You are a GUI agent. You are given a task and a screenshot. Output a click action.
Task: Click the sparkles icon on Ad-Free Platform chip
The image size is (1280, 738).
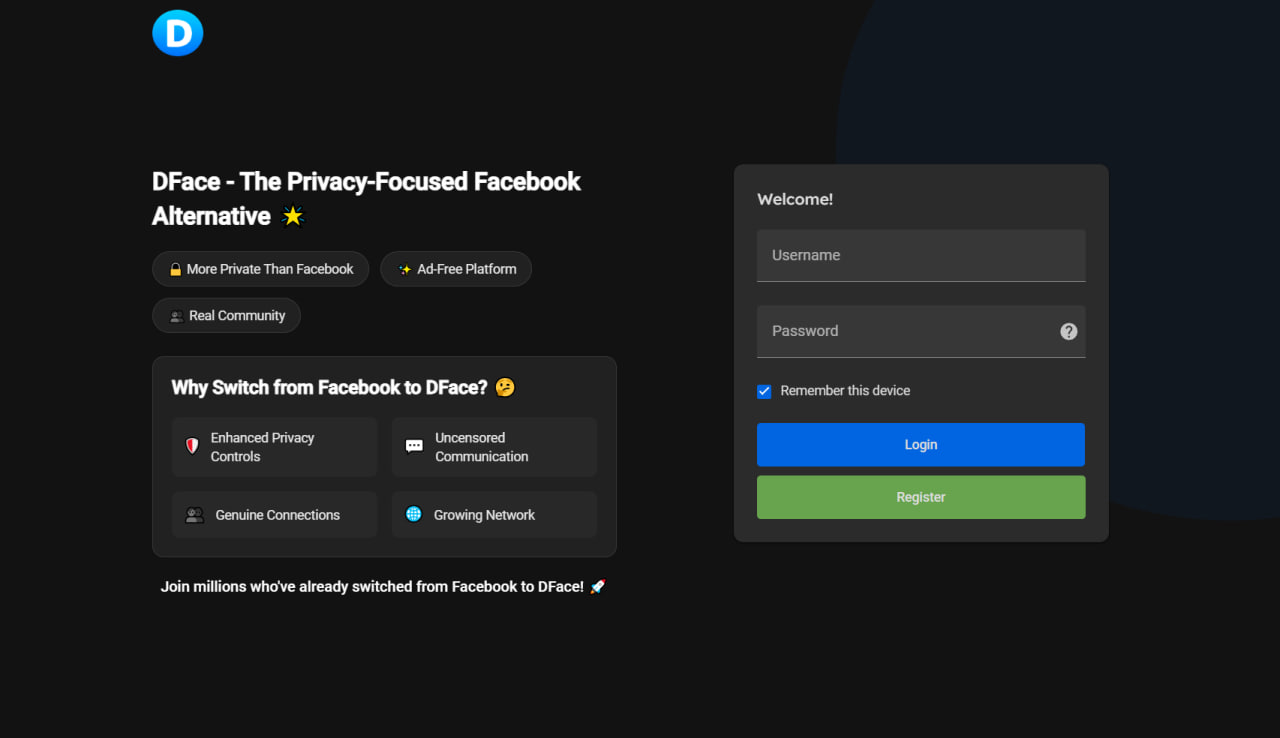click(405, 269)
